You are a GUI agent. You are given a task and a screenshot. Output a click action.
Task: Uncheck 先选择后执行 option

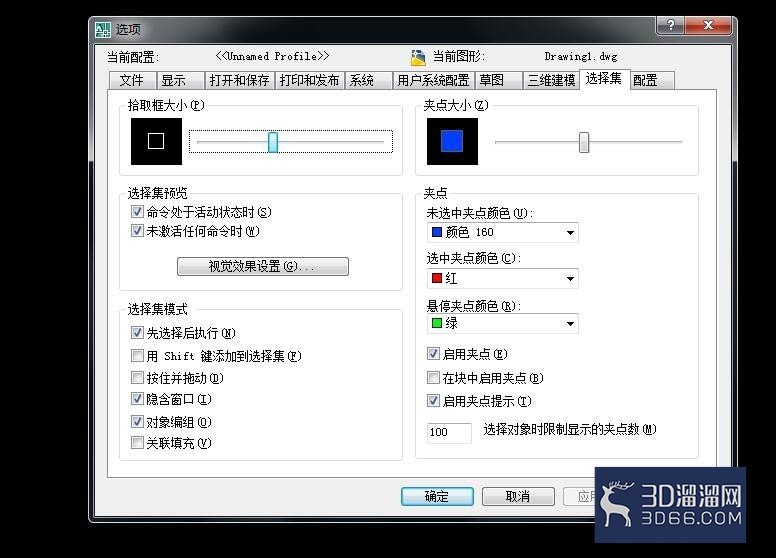(x=137, y=332)
